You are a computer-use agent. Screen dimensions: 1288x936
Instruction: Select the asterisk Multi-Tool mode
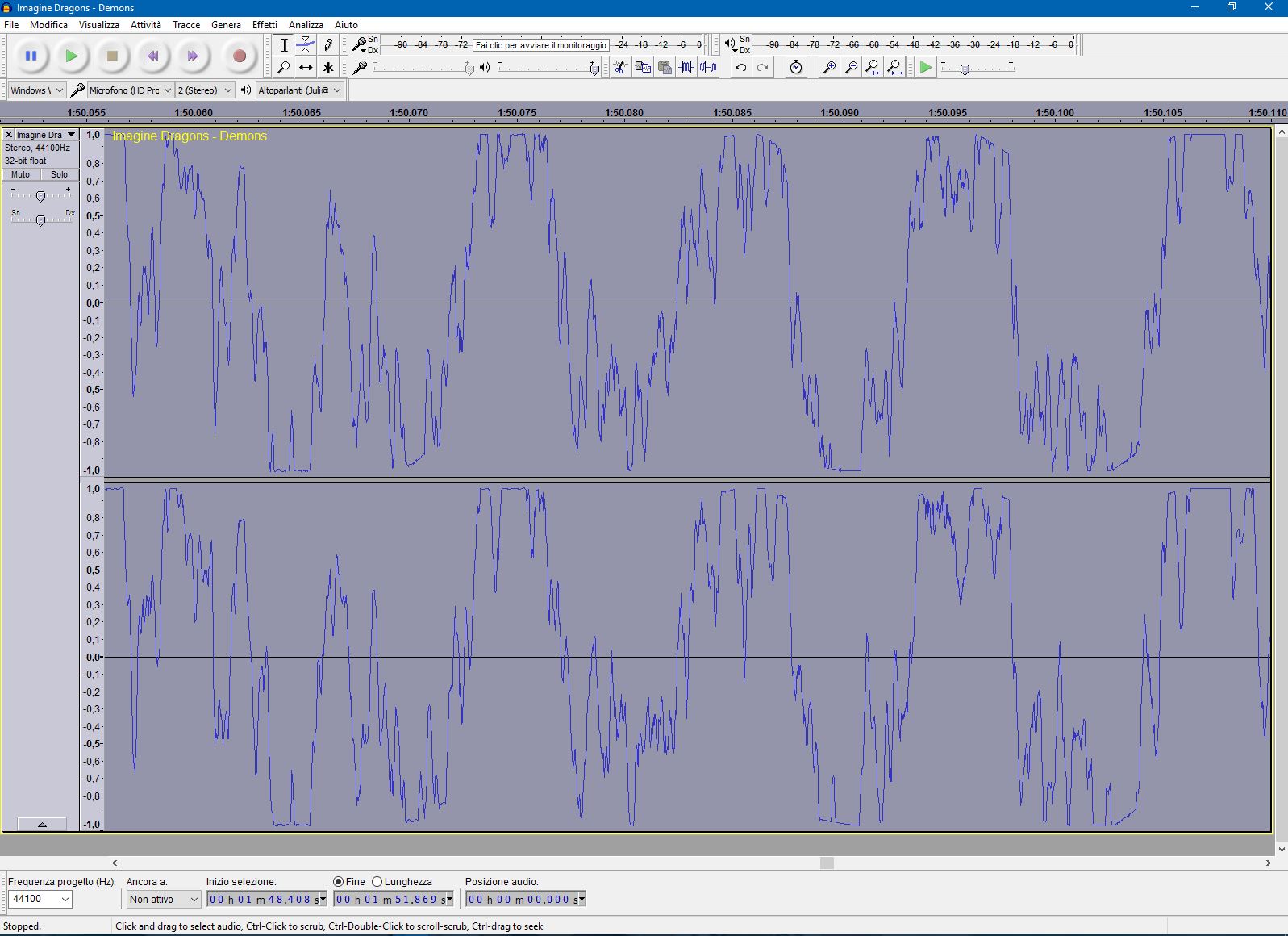pos(327,67)
